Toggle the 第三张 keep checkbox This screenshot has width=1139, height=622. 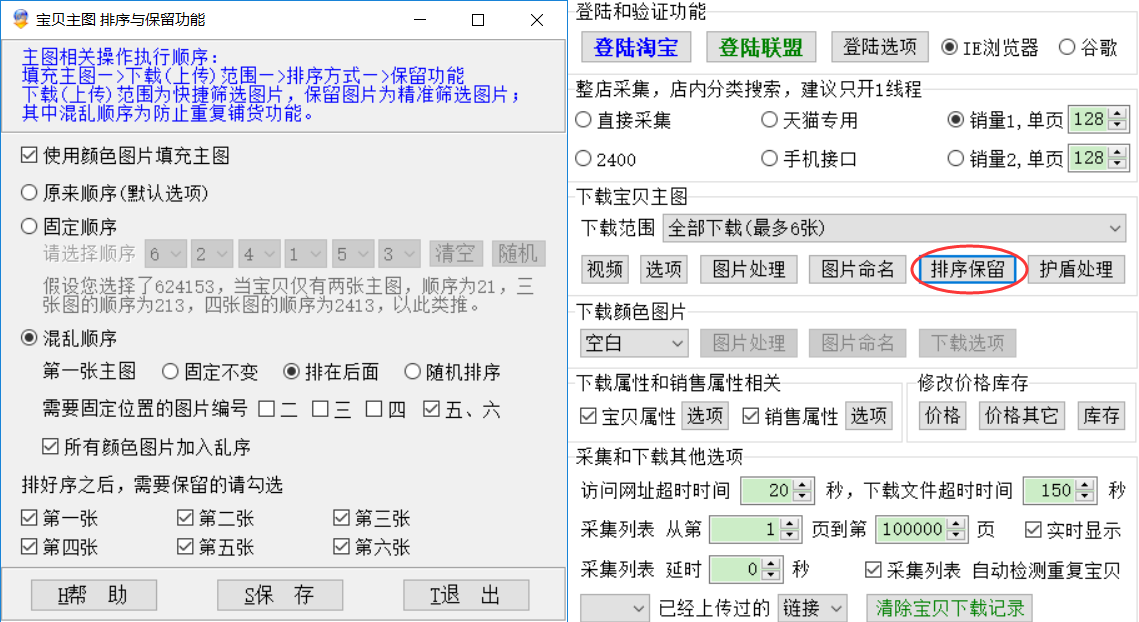(342, 518)
